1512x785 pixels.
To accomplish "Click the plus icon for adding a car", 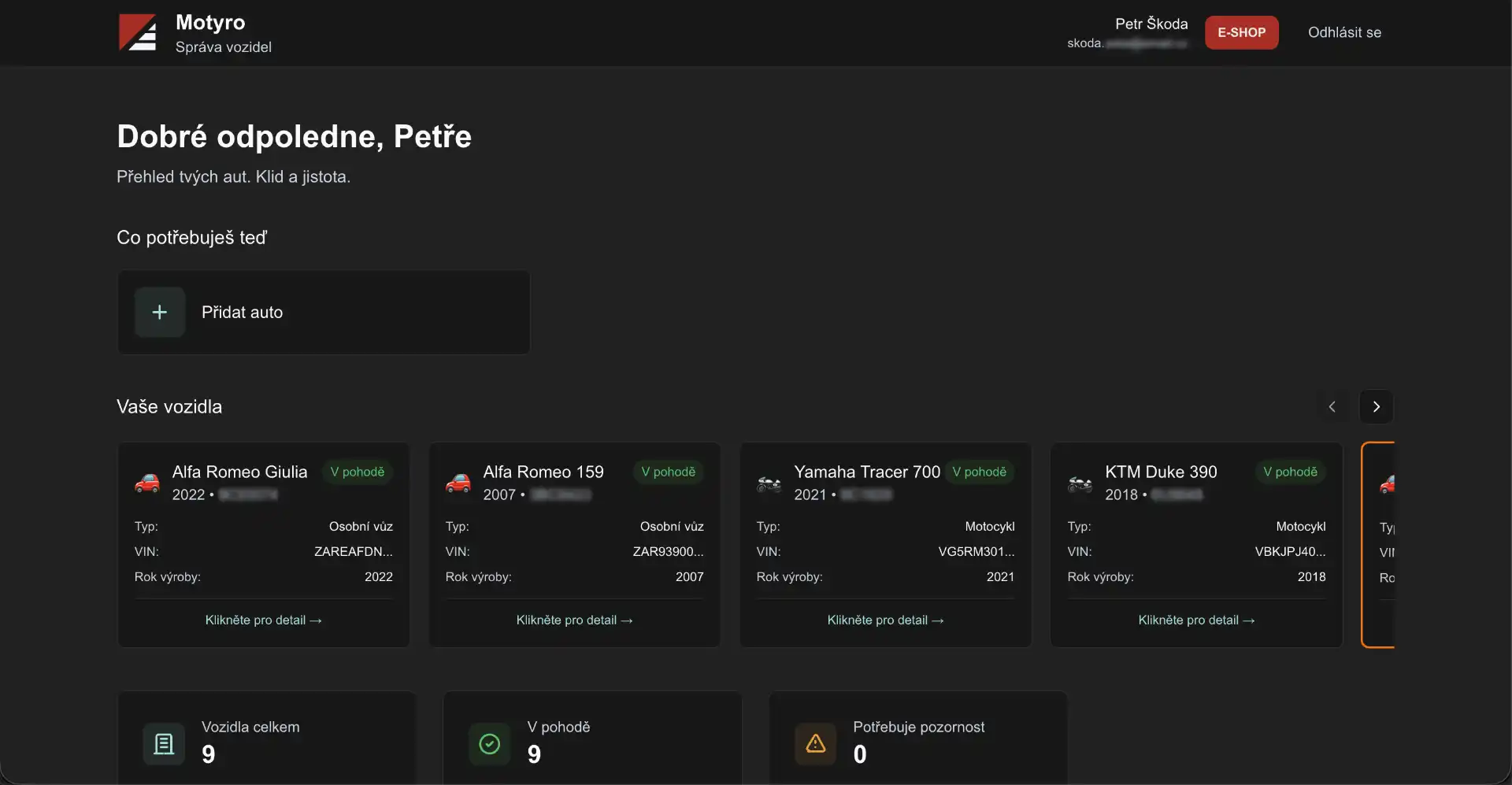I will point(160,313).
